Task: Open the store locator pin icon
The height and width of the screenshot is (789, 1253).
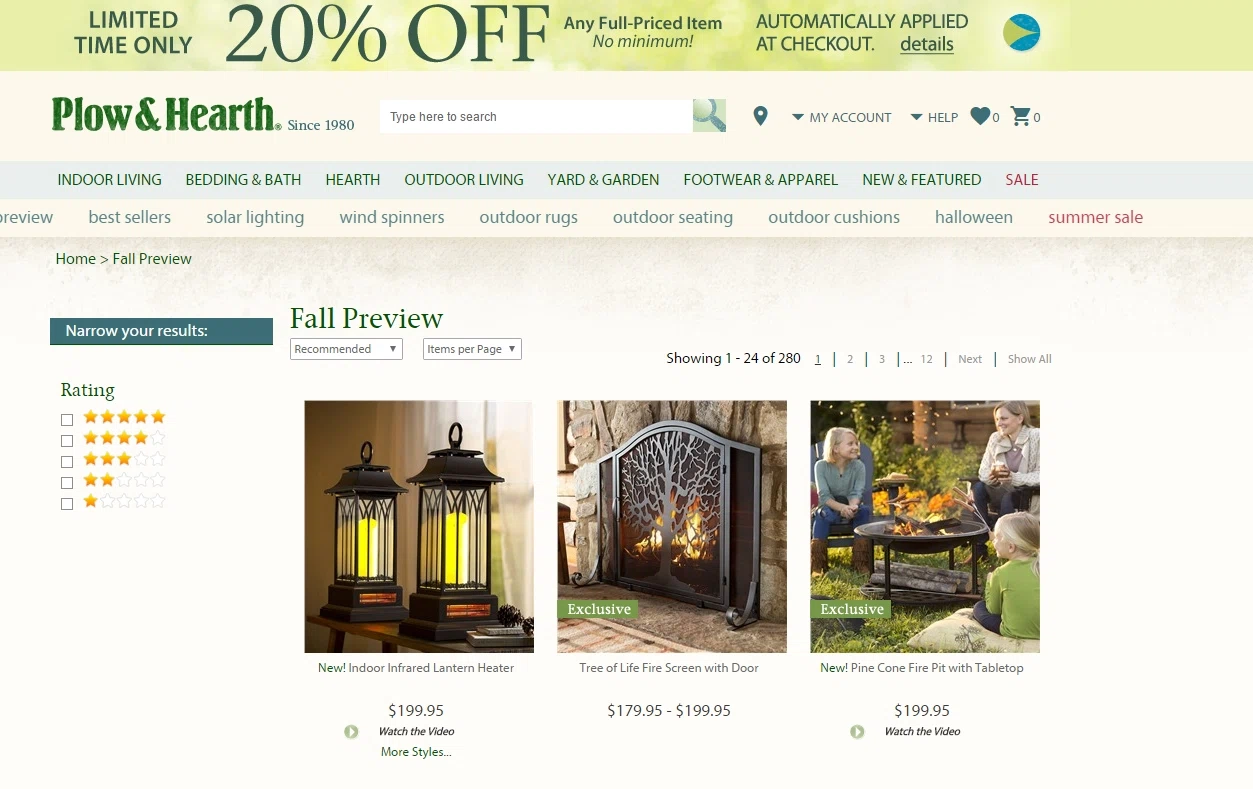Action: coord(761,117)
